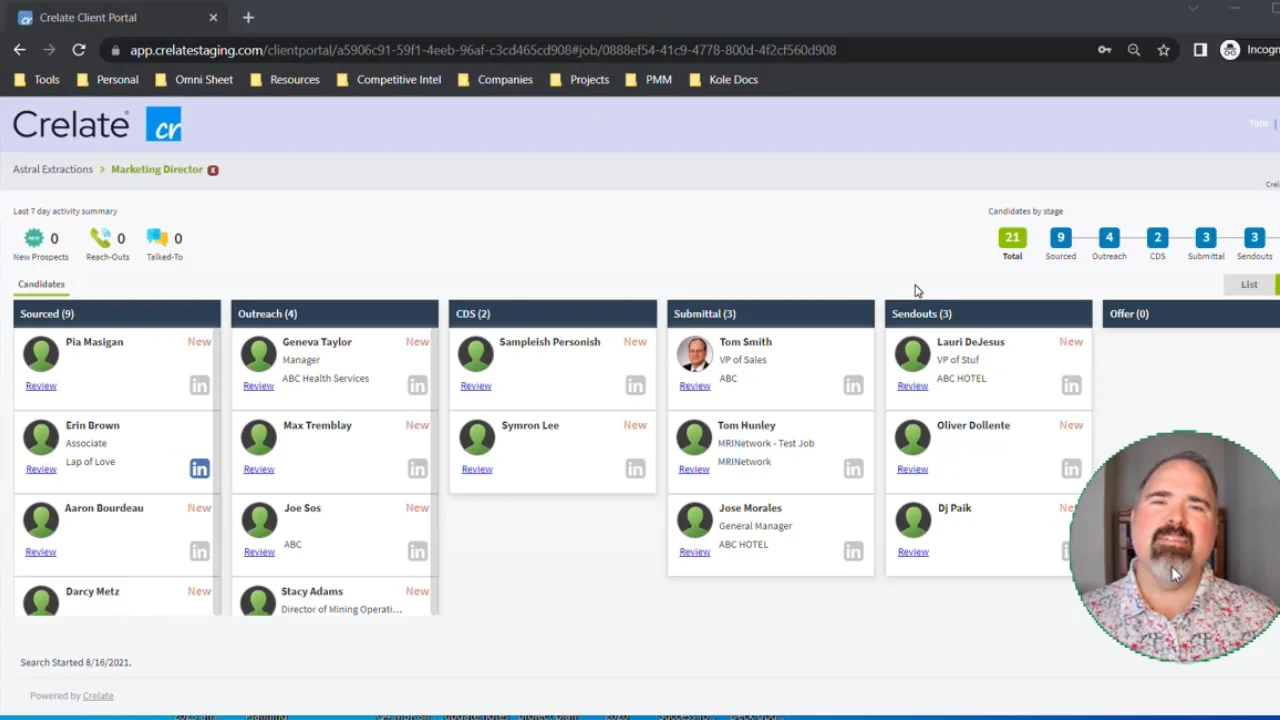This screenshot has width=1280, height=720.
Task: Select the CDS 2 stage badge
Action: coord(1157,238)
